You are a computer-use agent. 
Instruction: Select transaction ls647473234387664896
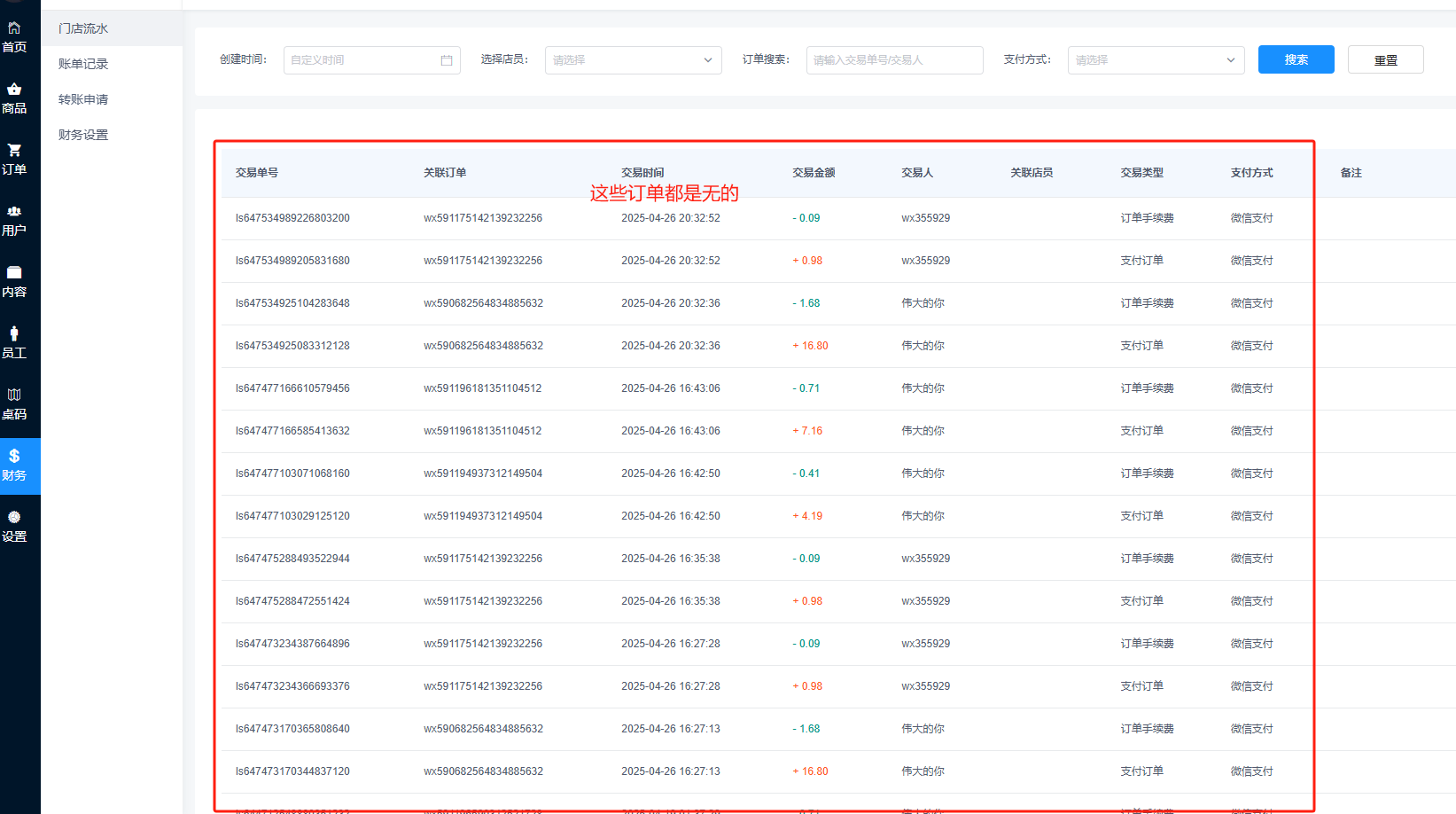292,644
